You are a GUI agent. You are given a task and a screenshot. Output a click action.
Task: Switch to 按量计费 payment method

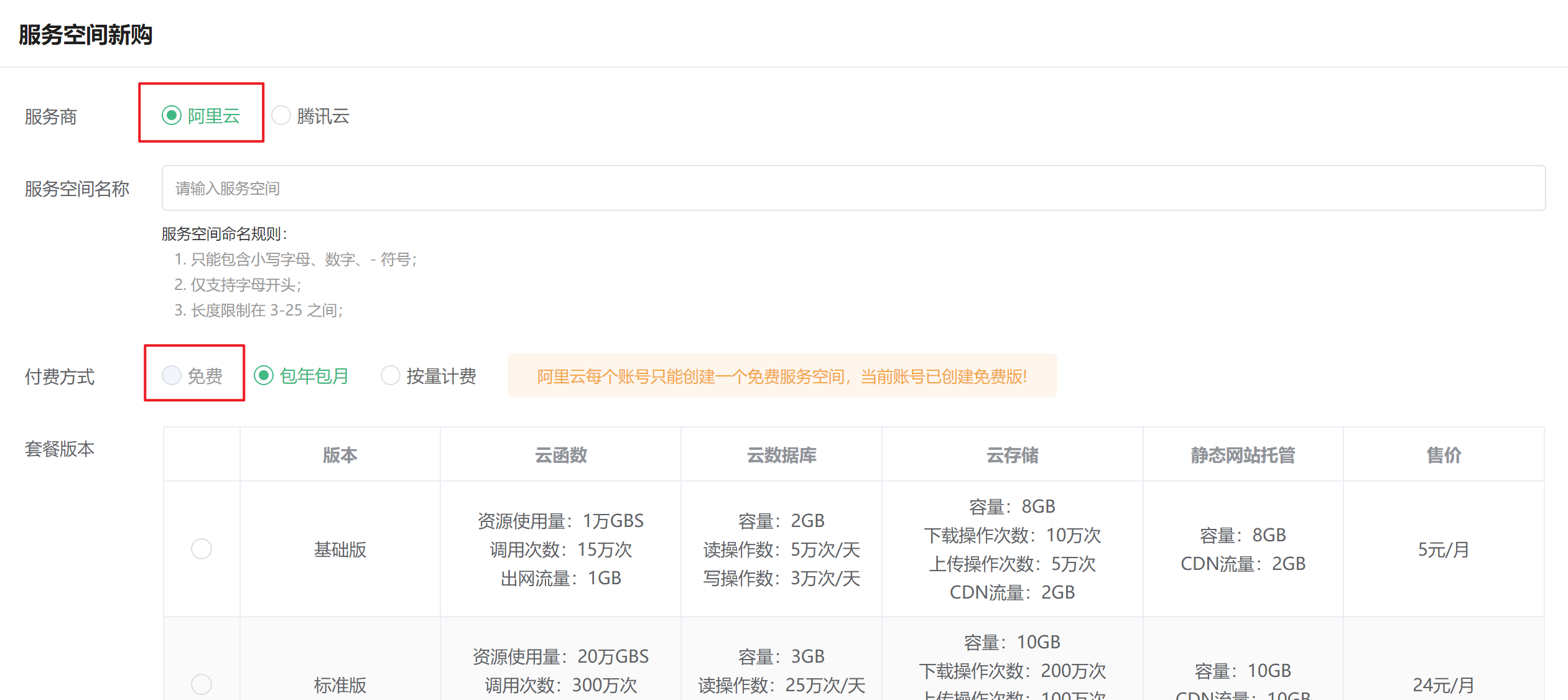click(x=390, y=375)
